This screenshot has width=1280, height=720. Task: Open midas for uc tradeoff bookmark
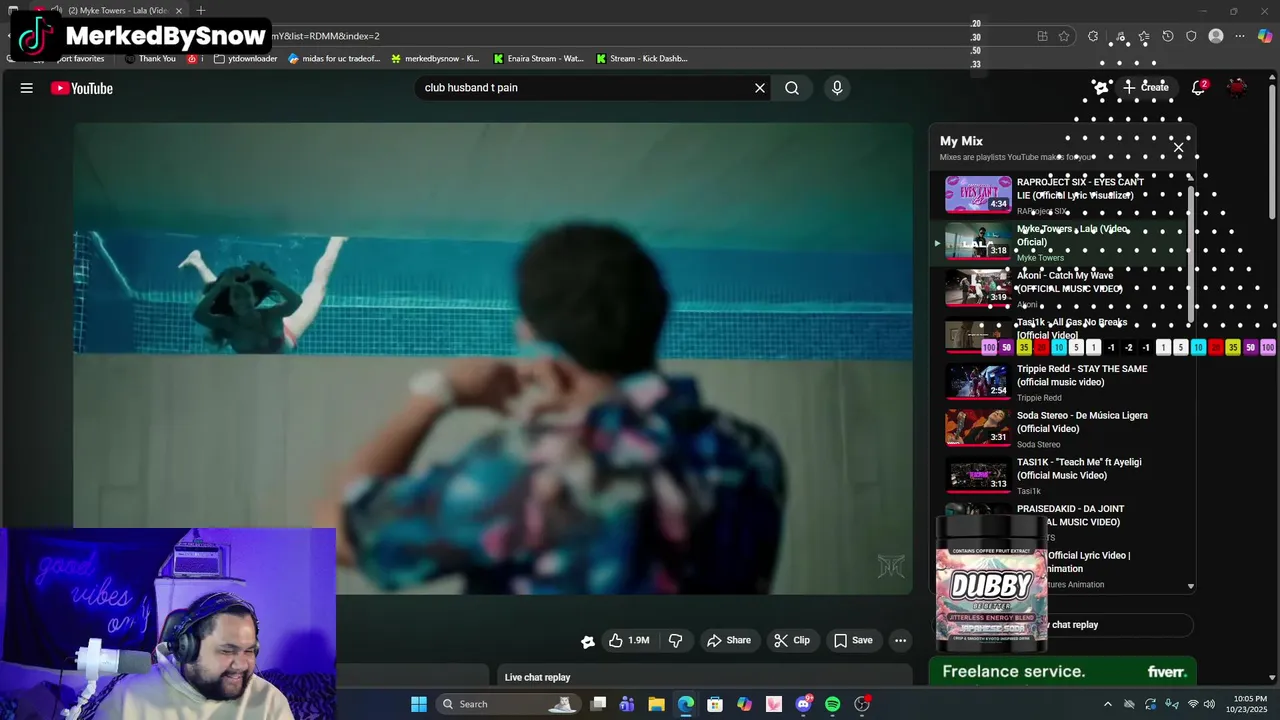click(x=334, y=58)
